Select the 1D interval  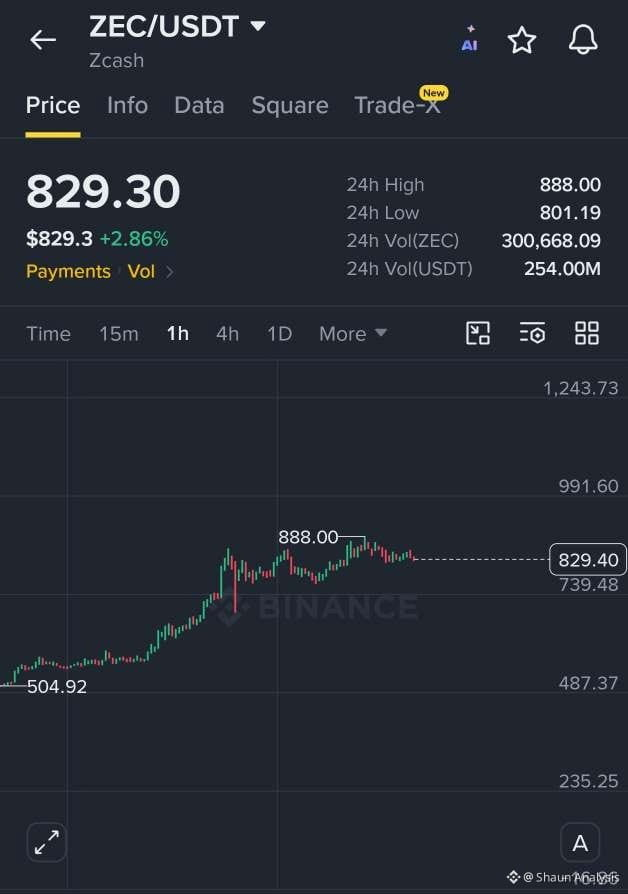pos(279,334)
